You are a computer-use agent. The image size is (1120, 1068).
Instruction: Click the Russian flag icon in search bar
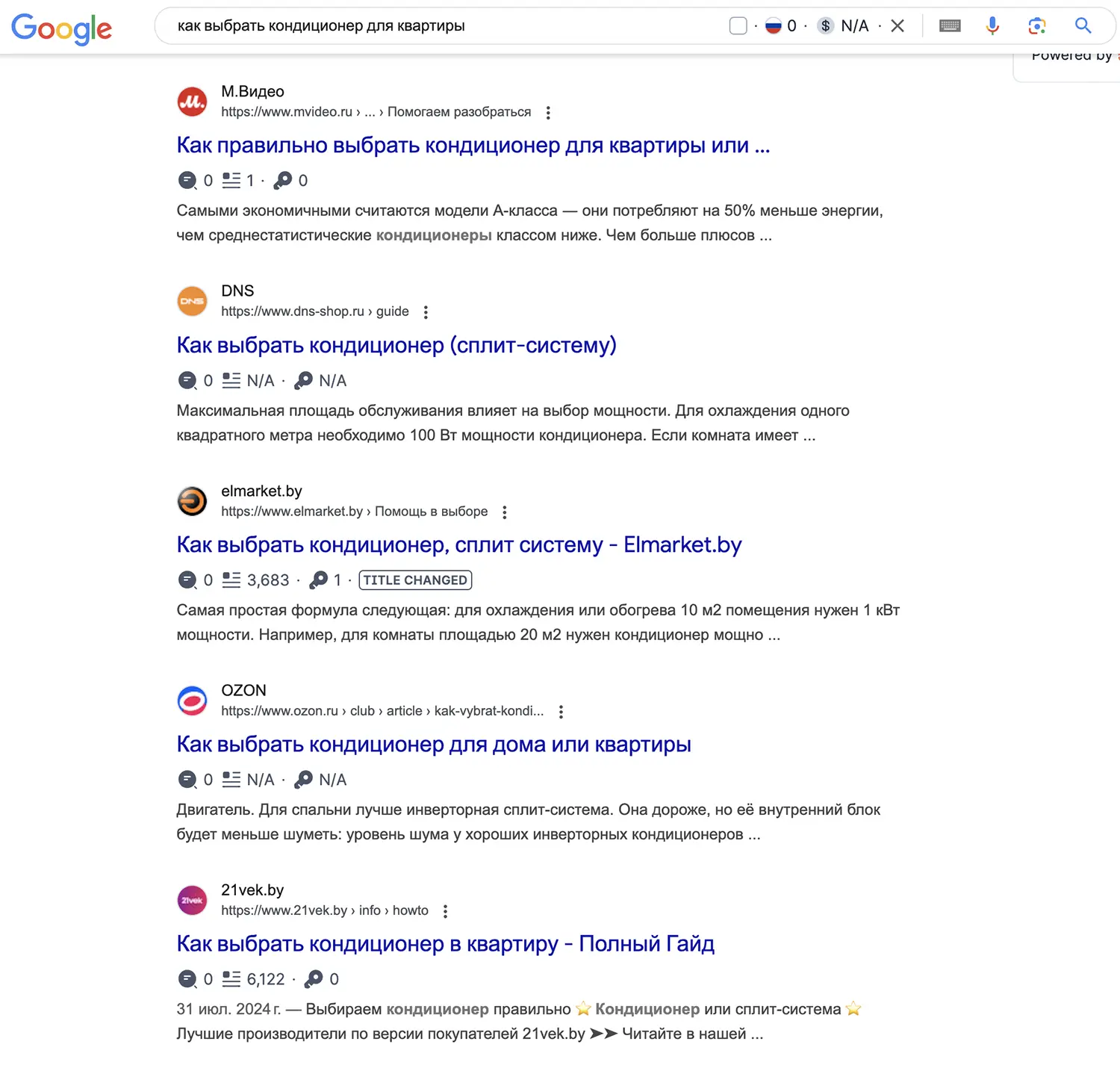774,26
